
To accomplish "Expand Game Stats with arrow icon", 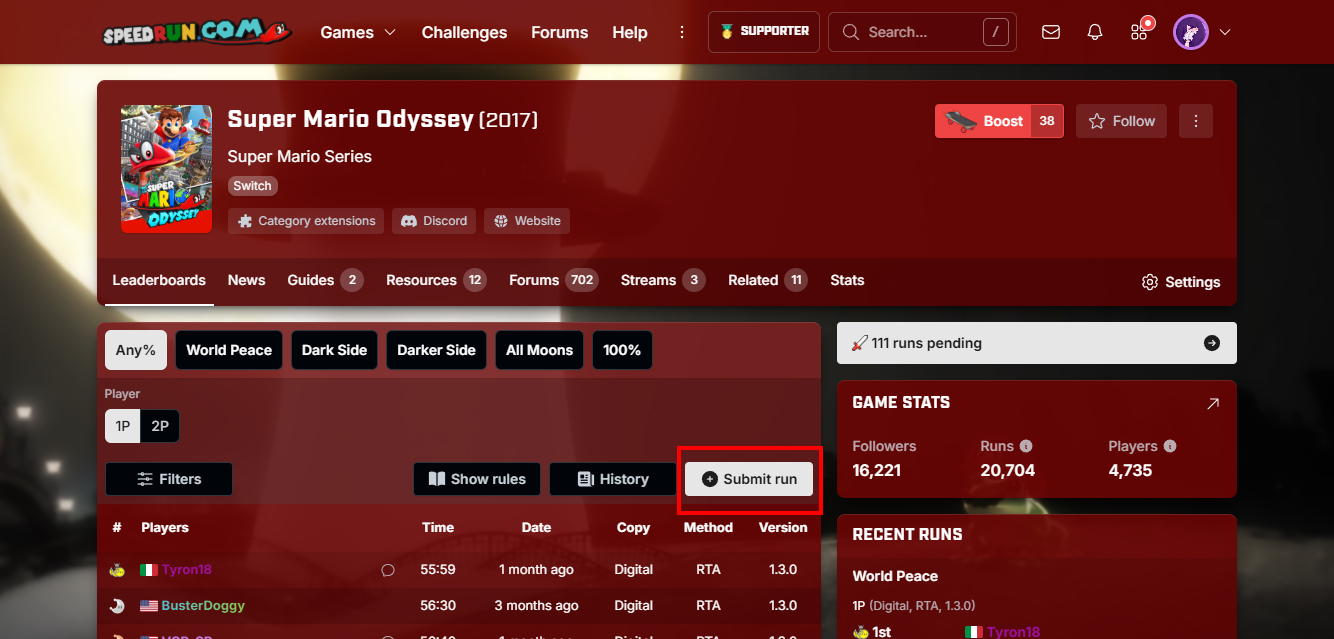I will point(1213,403).
